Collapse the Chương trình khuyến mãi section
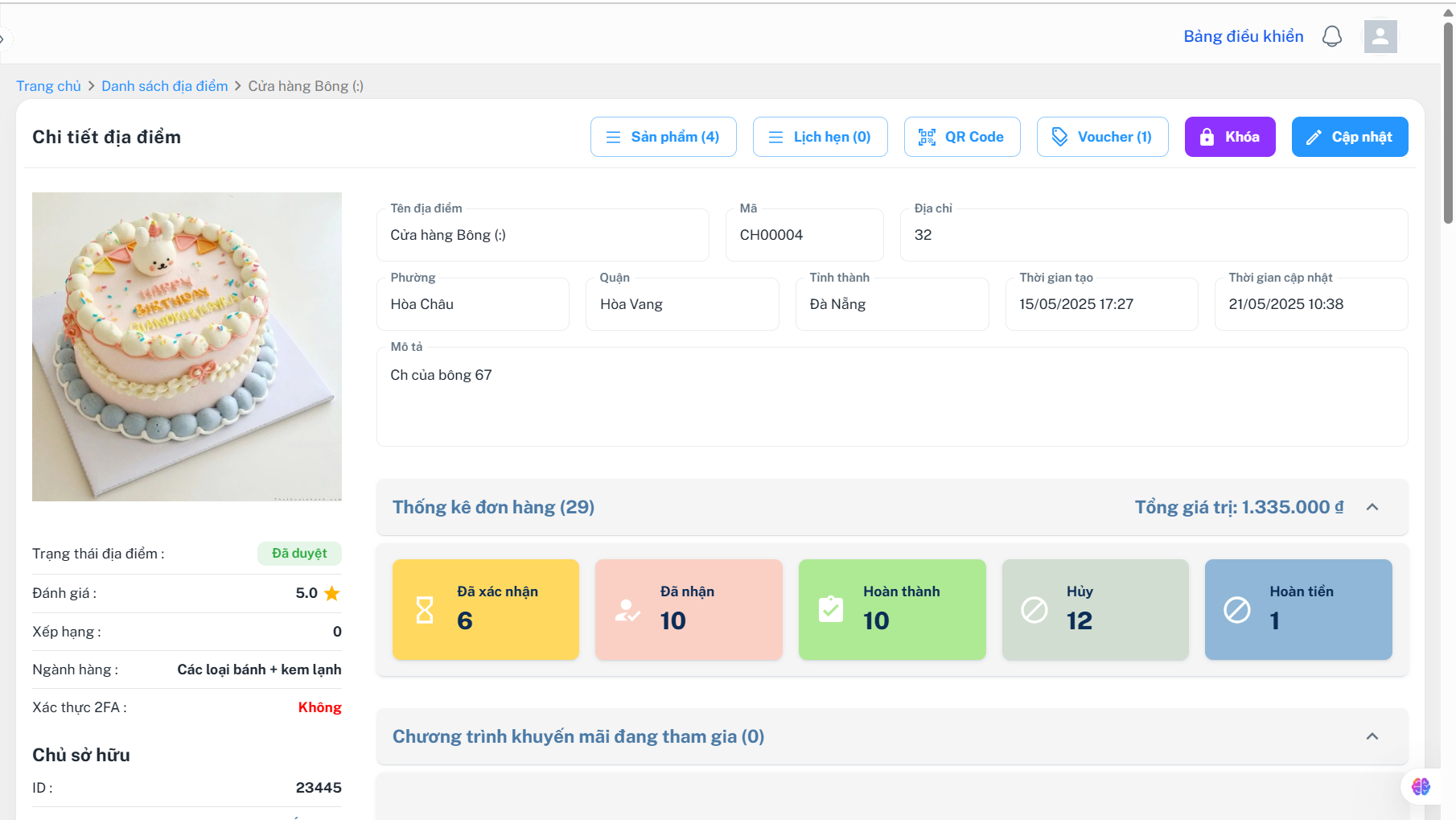The height and width of the screenshot is (820, 1456). (1372, 736)
